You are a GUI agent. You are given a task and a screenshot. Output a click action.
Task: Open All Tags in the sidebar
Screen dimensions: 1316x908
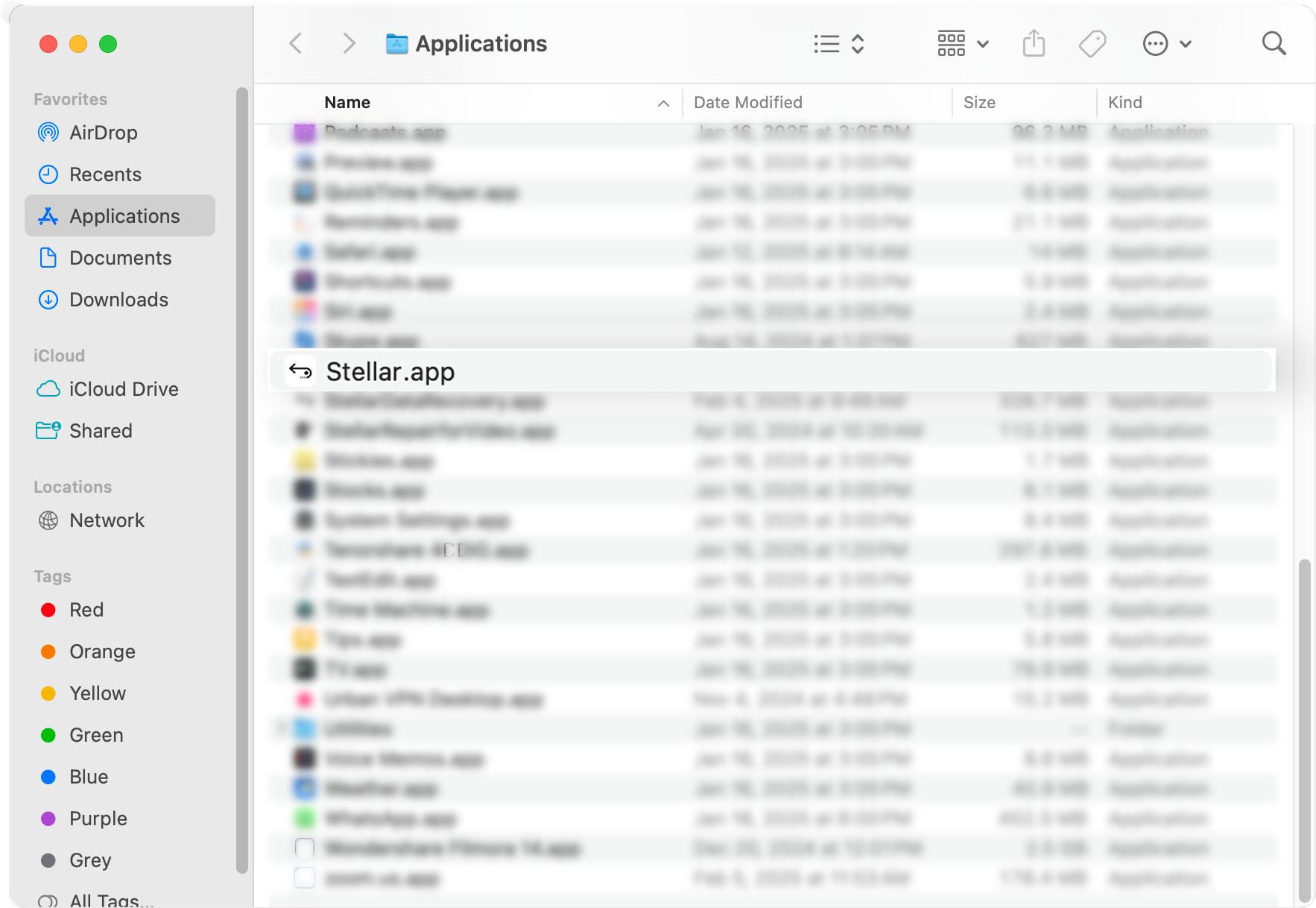pyautogui.click(x=119, y=898)
